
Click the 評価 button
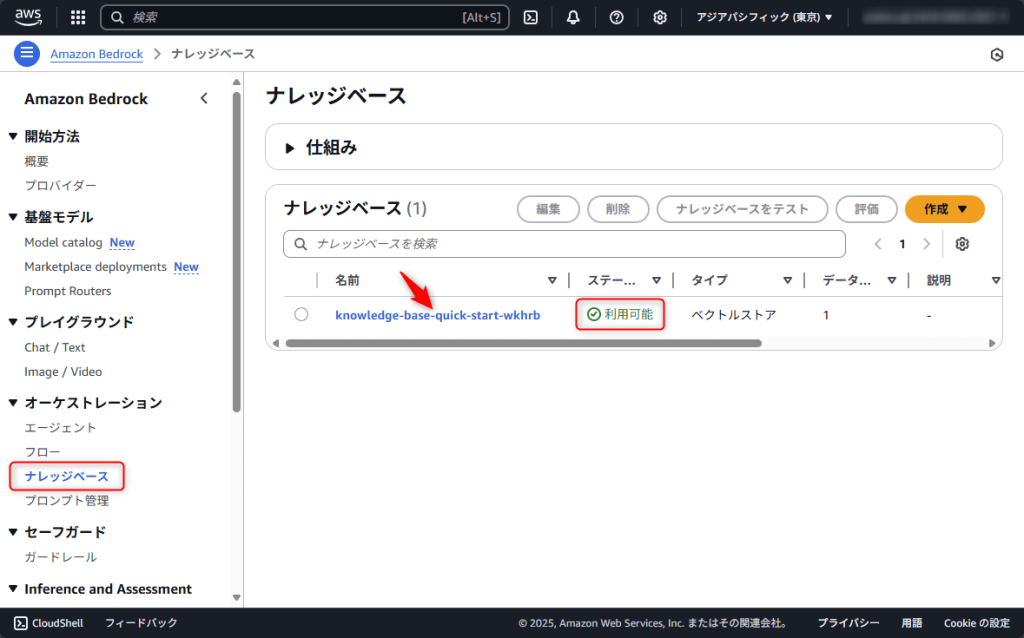point(866,209)
